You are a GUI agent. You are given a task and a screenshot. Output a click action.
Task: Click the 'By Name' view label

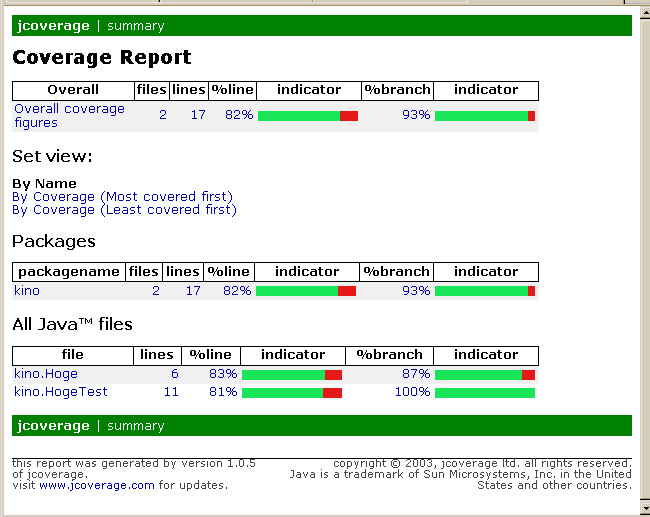pos(44,184)
